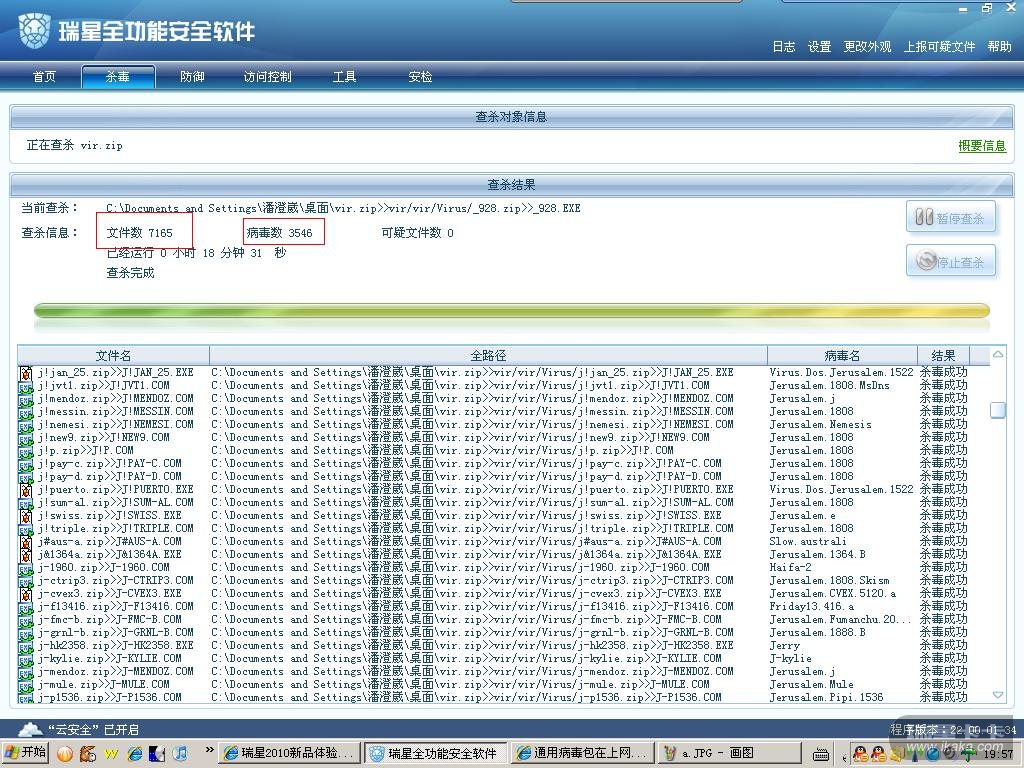Image resolution: width=1024 pixels, height=768 pixels.
Task: Click the virus icon for j!puerto.zip row
Action: 25,490
